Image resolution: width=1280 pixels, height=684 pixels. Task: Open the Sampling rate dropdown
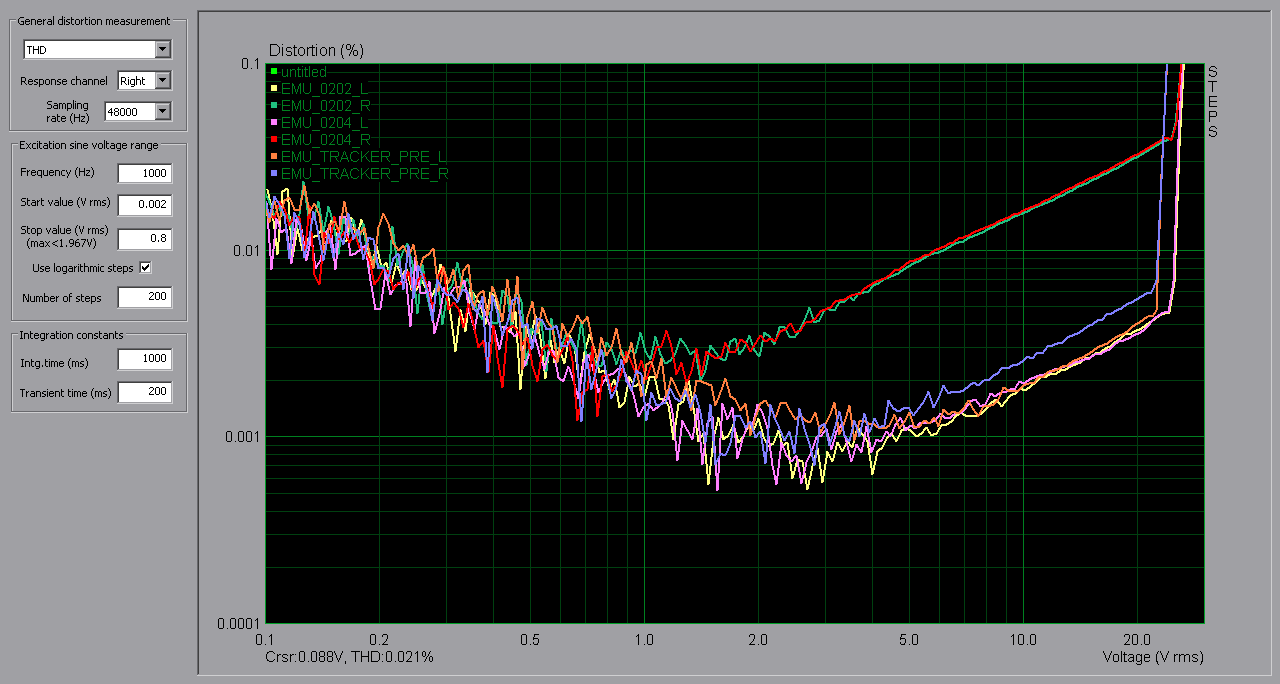(163, 112)
